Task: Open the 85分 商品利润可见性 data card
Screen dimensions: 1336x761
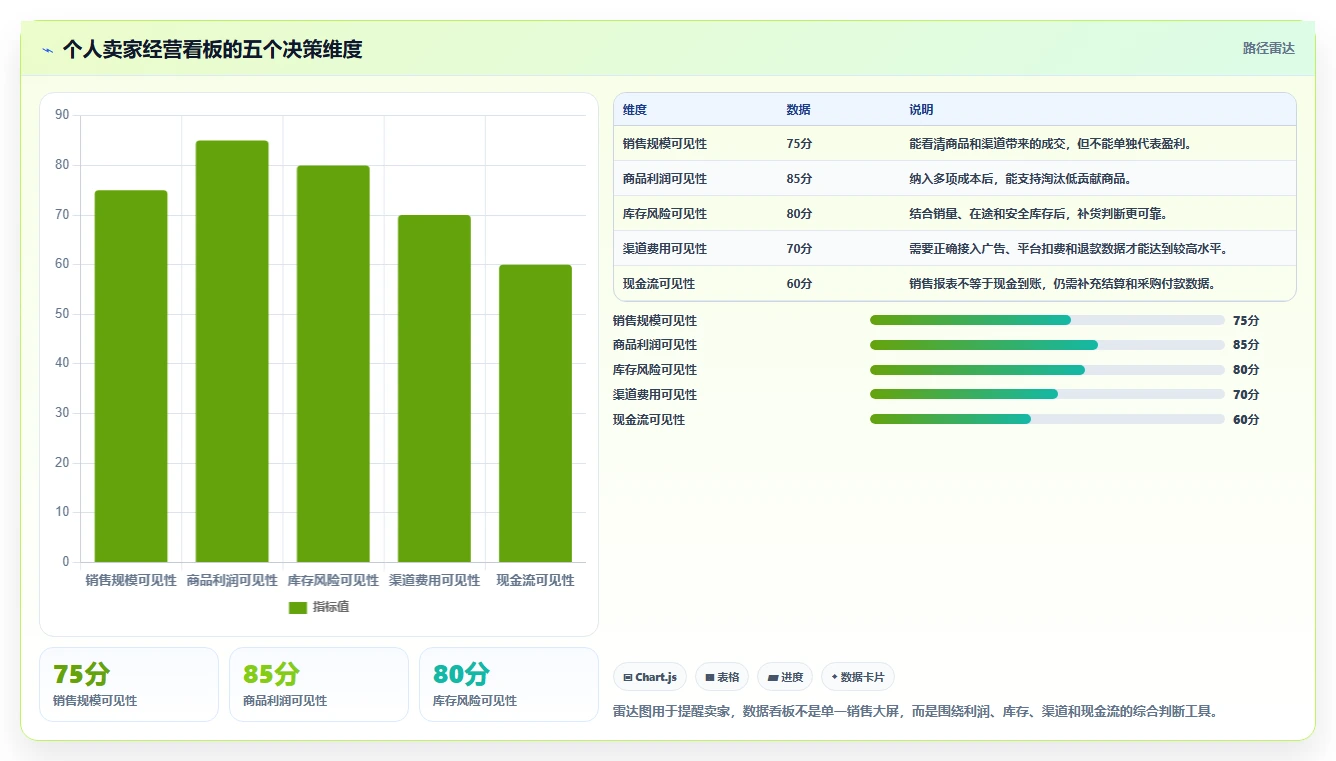Action: point(319,684)
